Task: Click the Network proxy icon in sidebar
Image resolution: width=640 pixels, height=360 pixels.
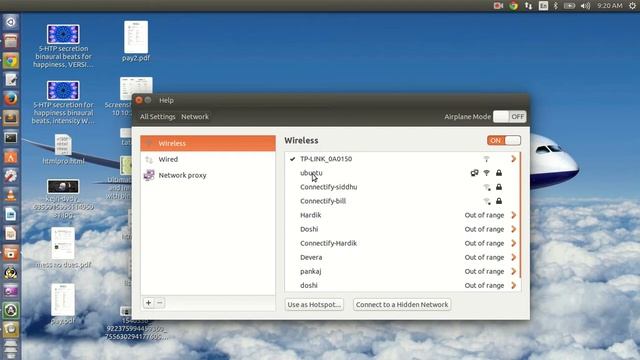Action: [x=149, y=175]
